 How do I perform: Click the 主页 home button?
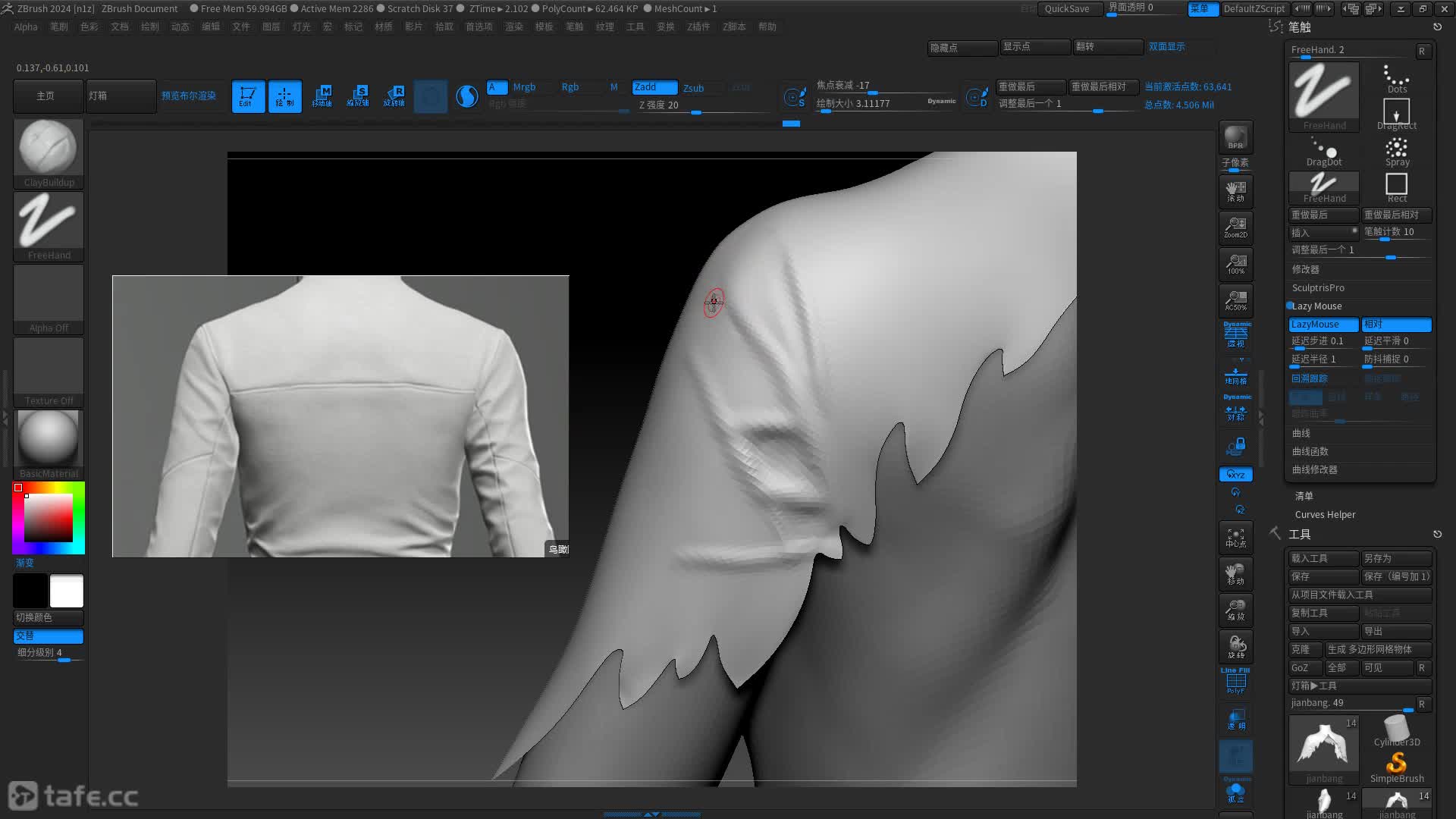click(47, 96)
